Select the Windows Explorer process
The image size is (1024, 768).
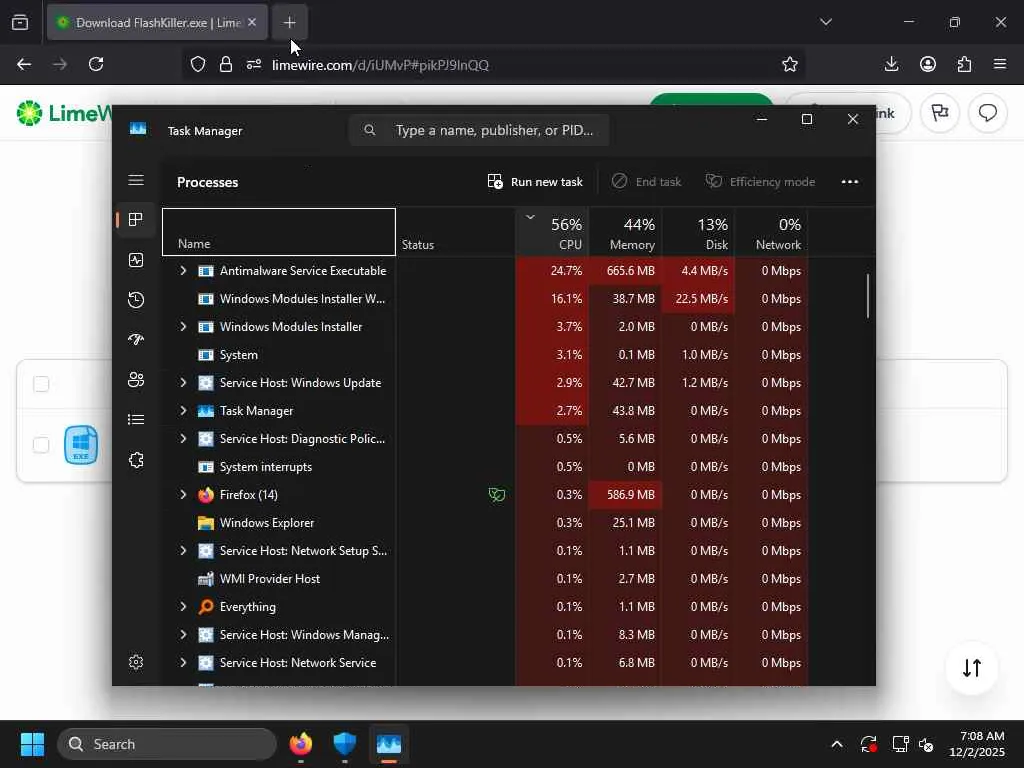pos(485,523)
